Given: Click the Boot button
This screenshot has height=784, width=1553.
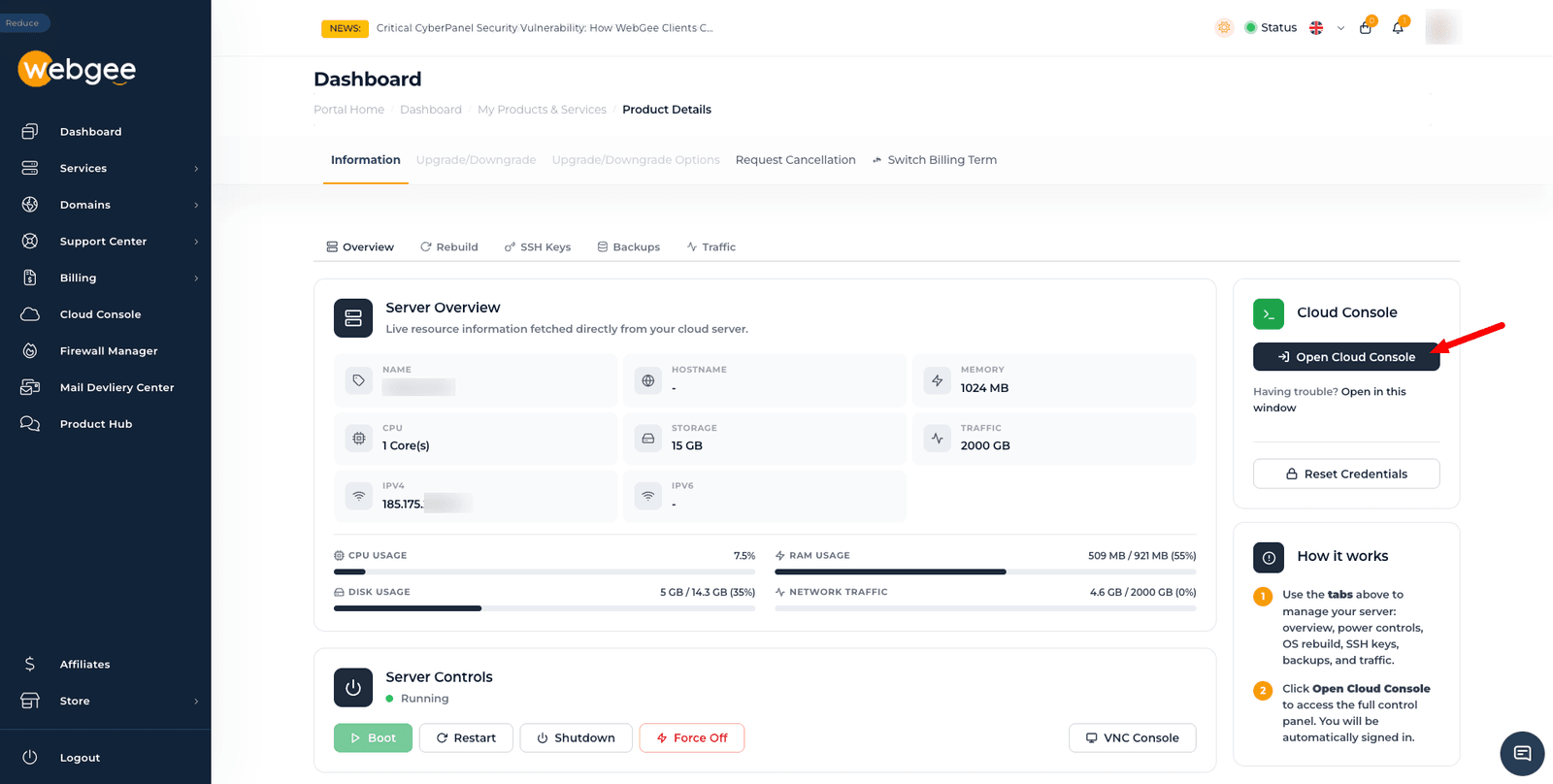Looking at the screenshot, I should point(373,737).
